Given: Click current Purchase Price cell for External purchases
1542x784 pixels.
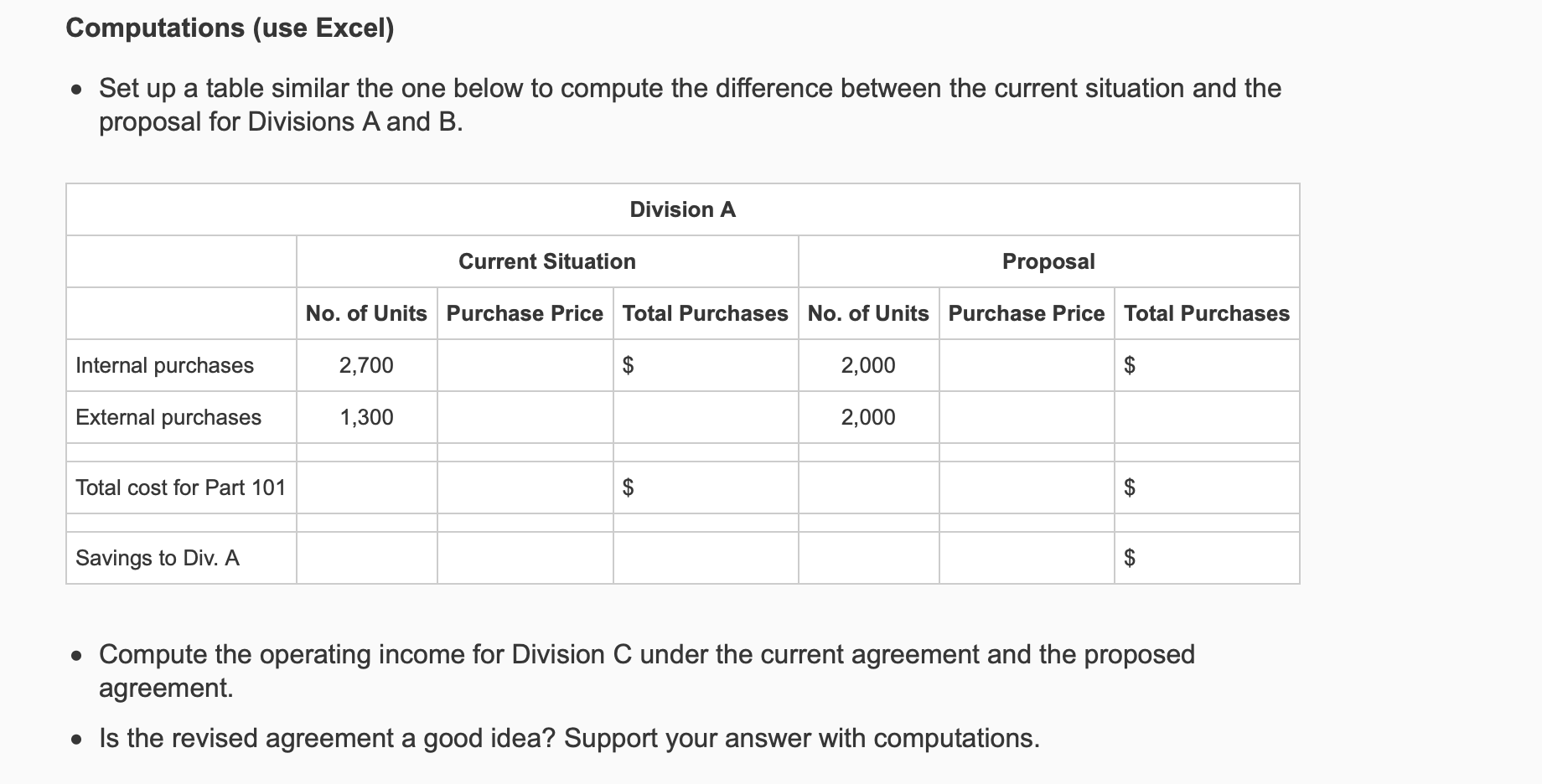Looking at the screenshot, I should 525,417.
